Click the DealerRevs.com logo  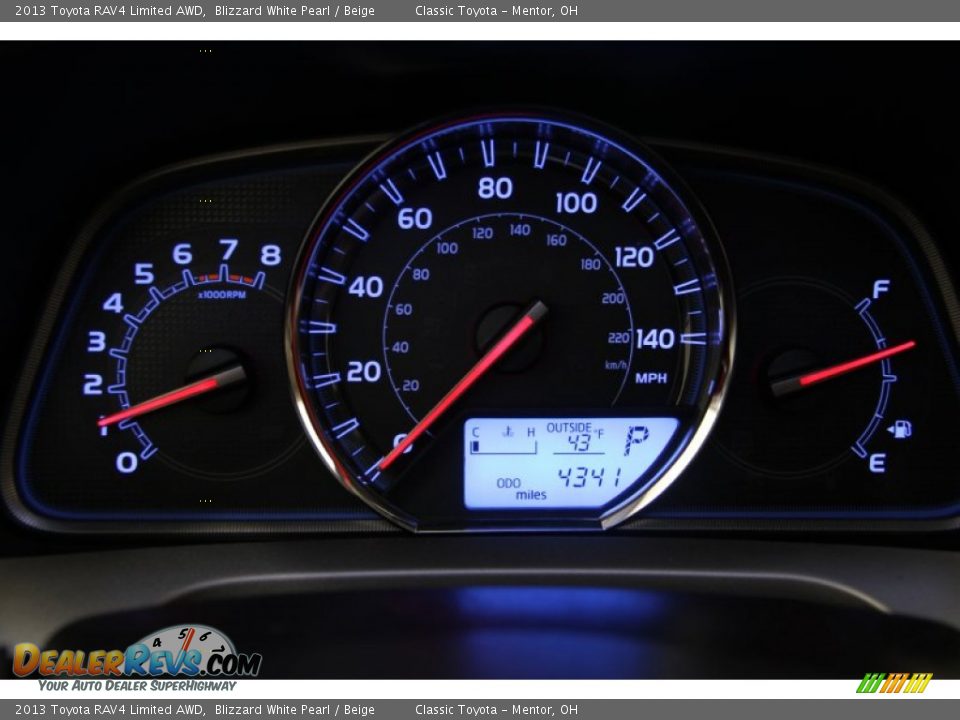point(137,657)
